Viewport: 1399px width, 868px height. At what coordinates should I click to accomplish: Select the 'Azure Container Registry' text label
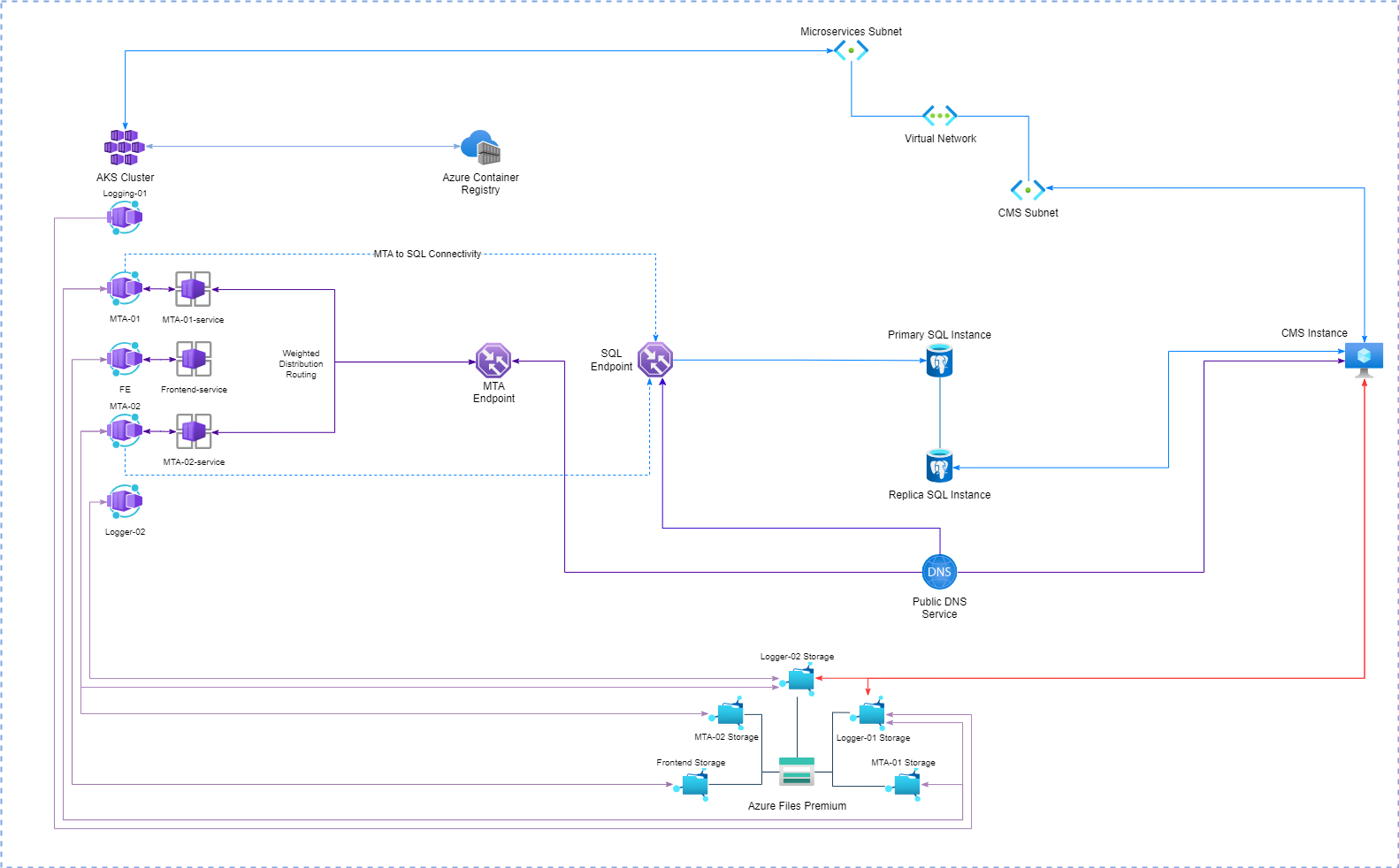tap(481, 184)
